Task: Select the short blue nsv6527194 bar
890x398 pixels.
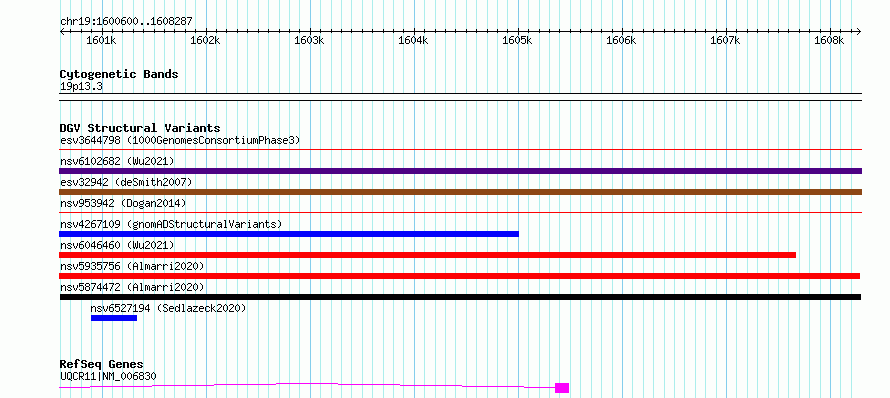Action: (x=114, y=318)
